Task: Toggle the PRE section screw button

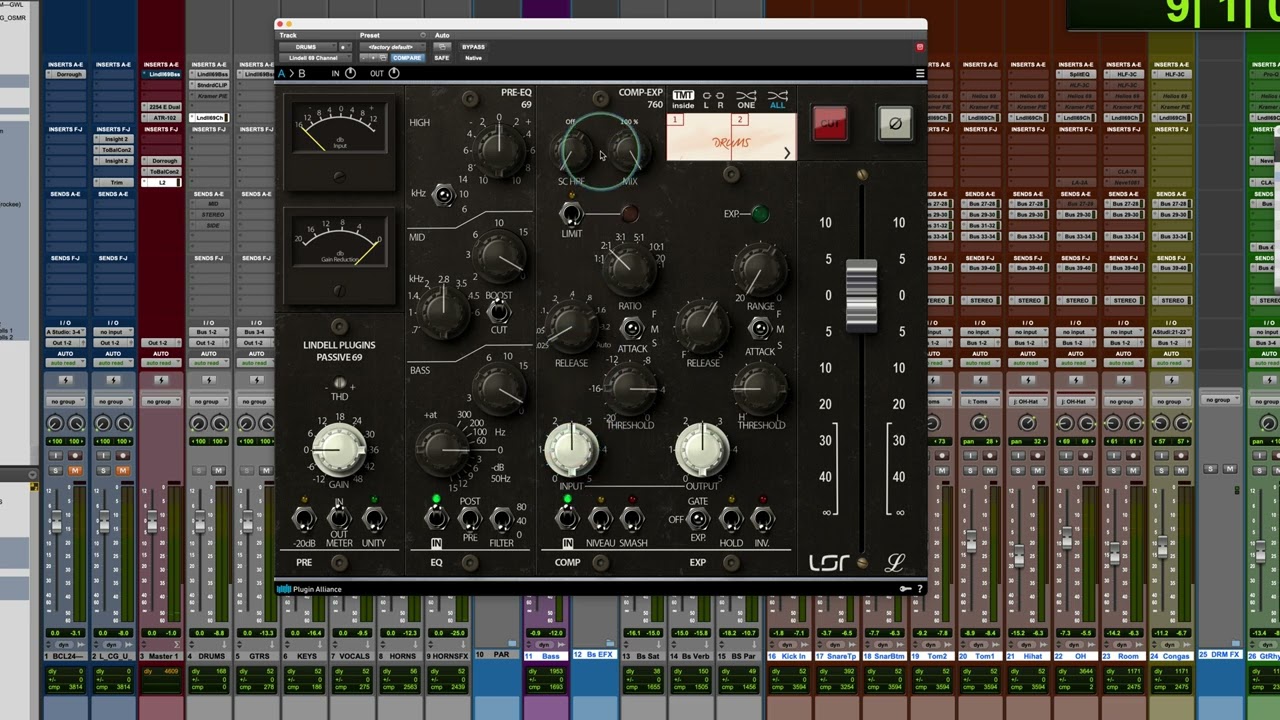Action: tap(339, 563)
